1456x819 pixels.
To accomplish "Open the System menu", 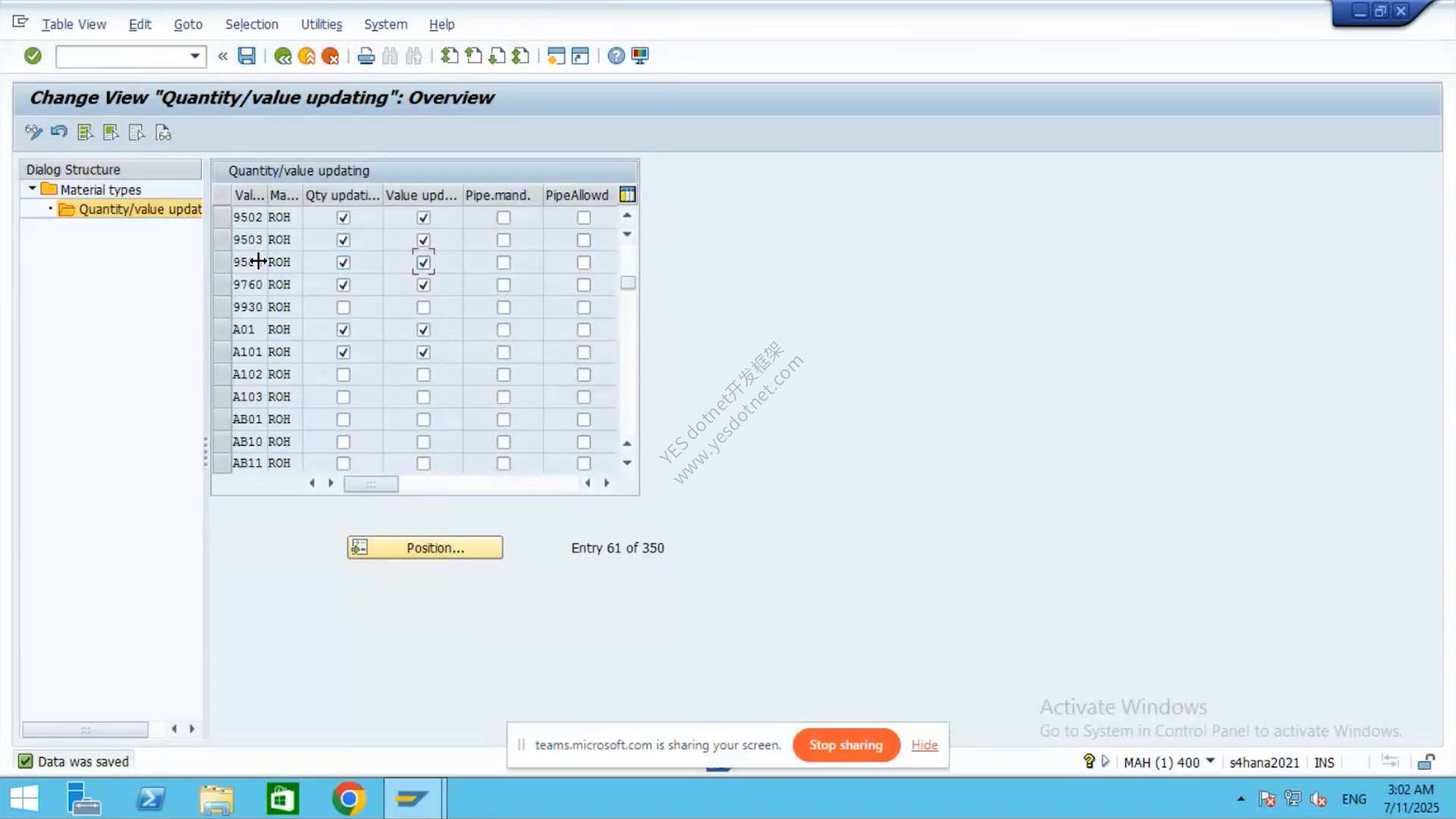I will (385, 24).
